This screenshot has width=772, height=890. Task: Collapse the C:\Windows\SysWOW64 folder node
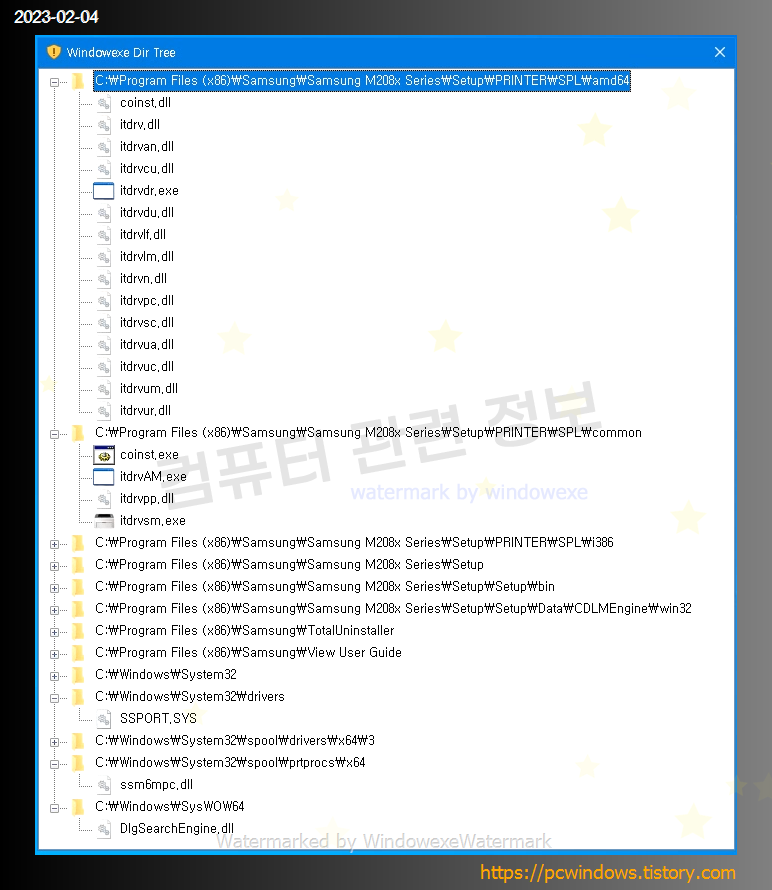[54, 808]
